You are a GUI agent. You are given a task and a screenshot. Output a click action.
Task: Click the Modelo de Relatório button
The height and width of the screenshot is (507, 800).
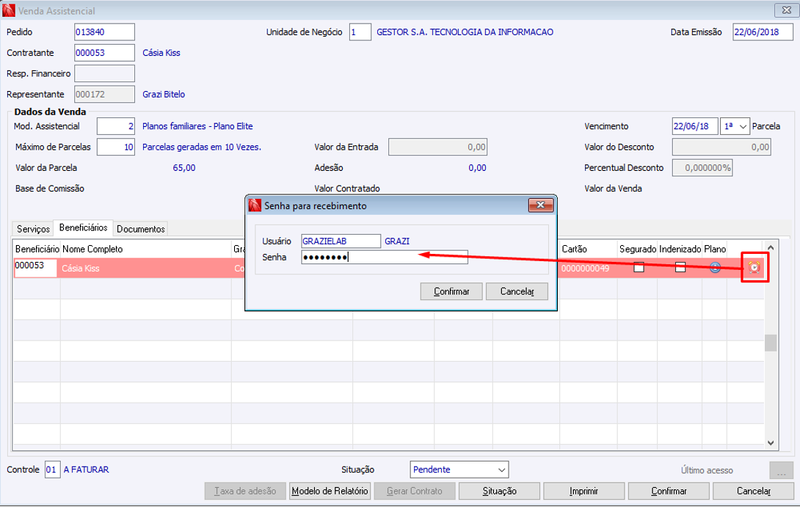tap(330, 491)
